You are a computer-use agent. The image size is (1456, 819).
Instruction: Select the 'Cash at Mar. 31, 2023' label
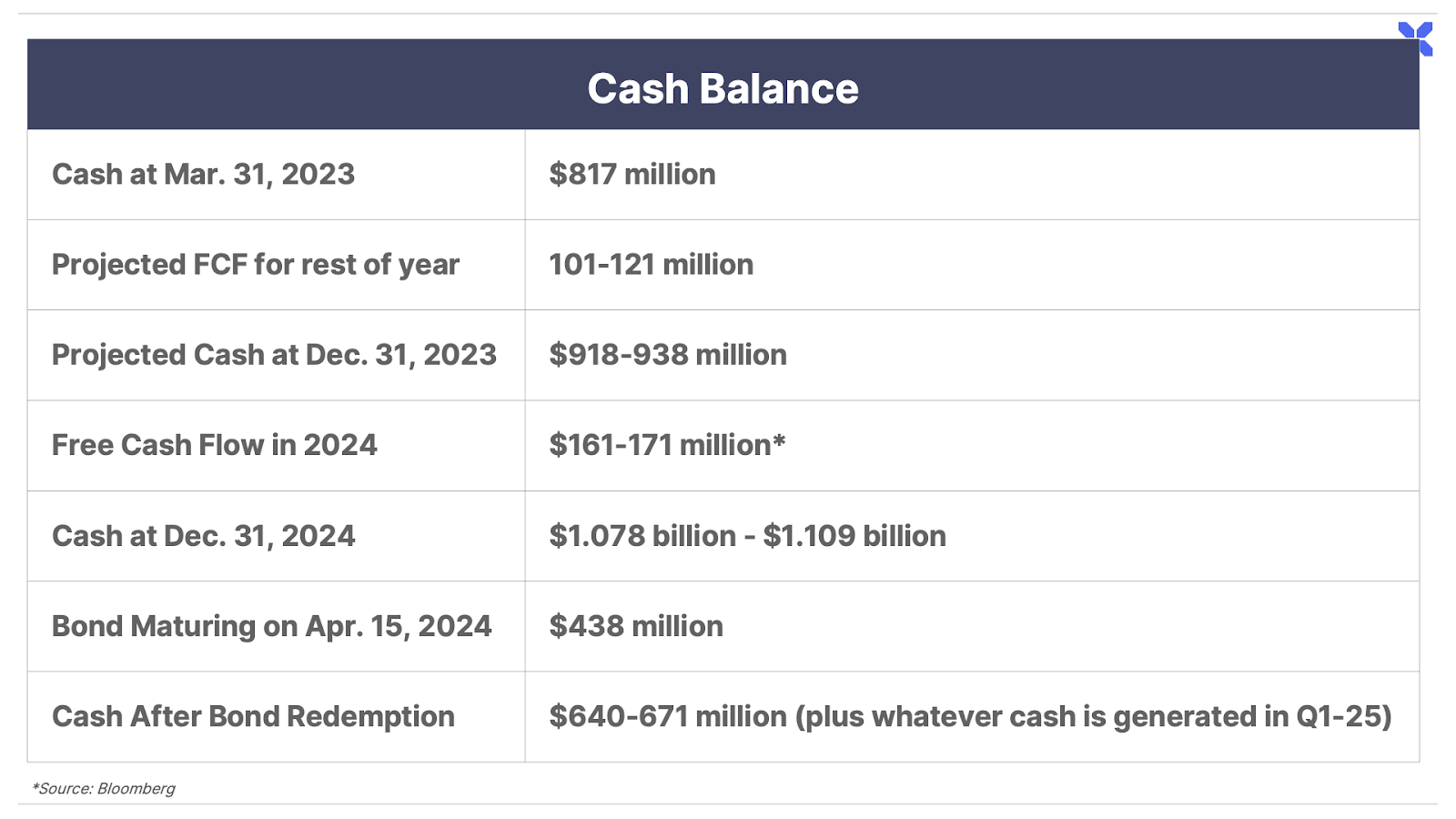click(x=203, y=174)
